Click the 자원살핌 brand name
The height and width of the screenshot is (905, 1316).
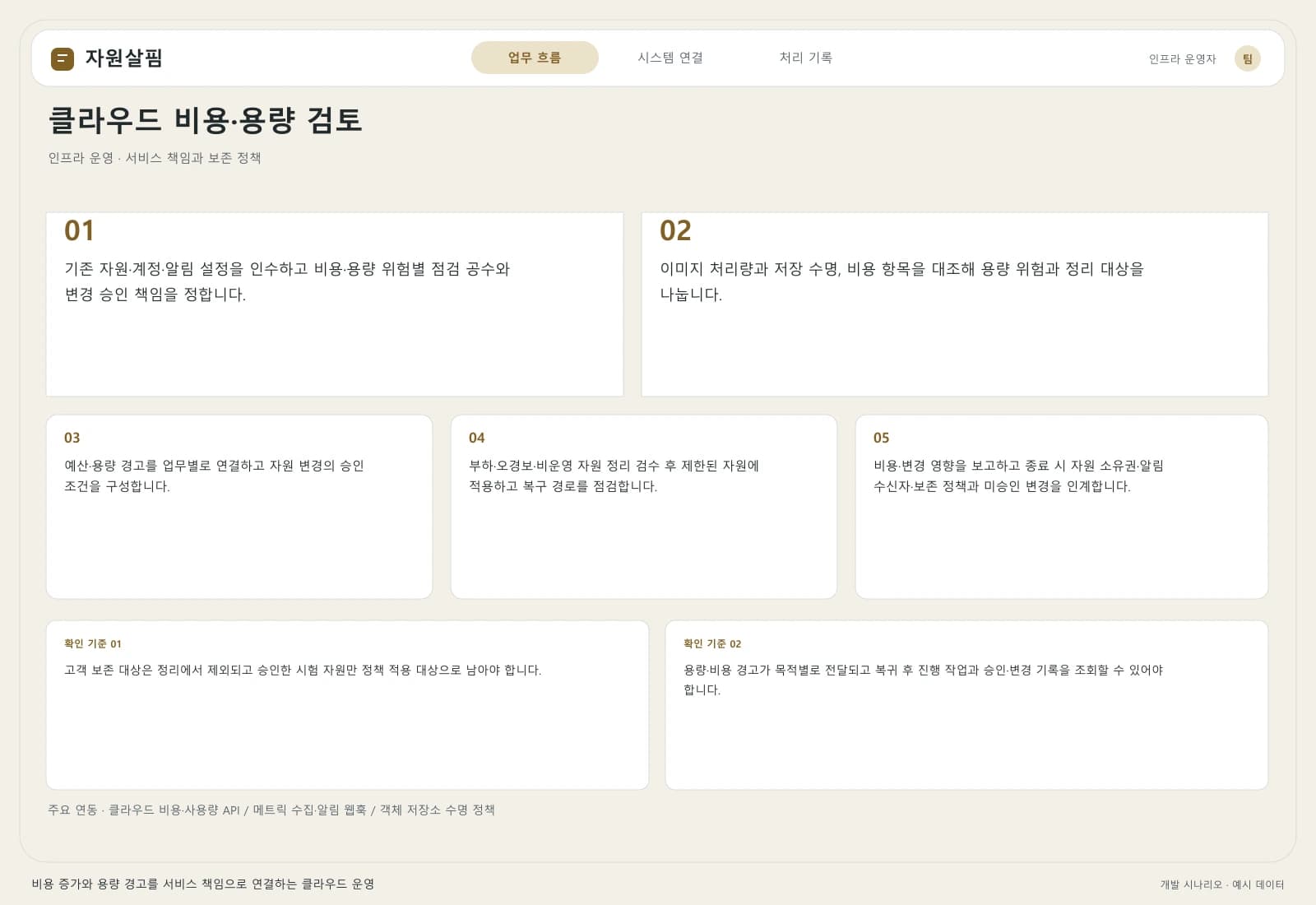coord(124,58)
